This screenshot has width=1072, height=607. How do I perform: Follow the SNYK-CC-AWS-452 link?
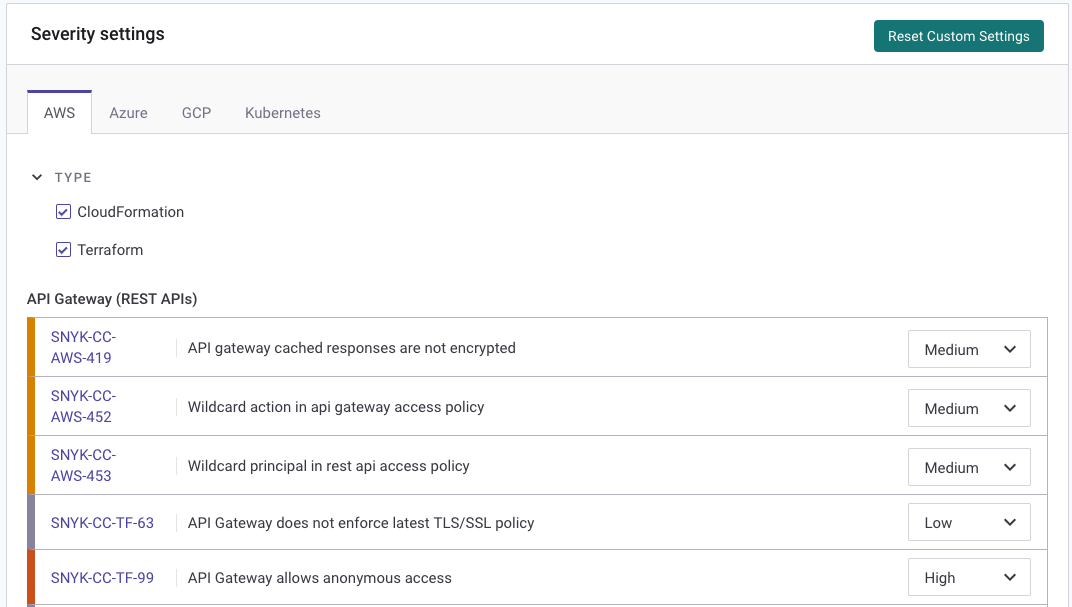click(x=83, y=406)
